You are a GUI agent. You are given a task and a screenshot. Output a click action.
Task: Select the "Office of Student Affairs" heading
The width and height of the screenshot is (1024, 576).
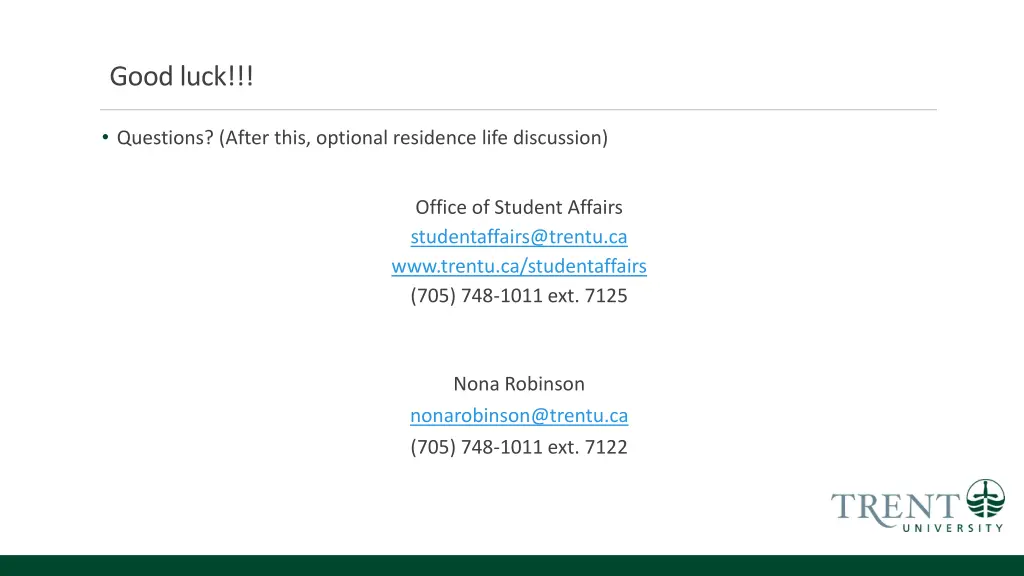coord(519,207)
